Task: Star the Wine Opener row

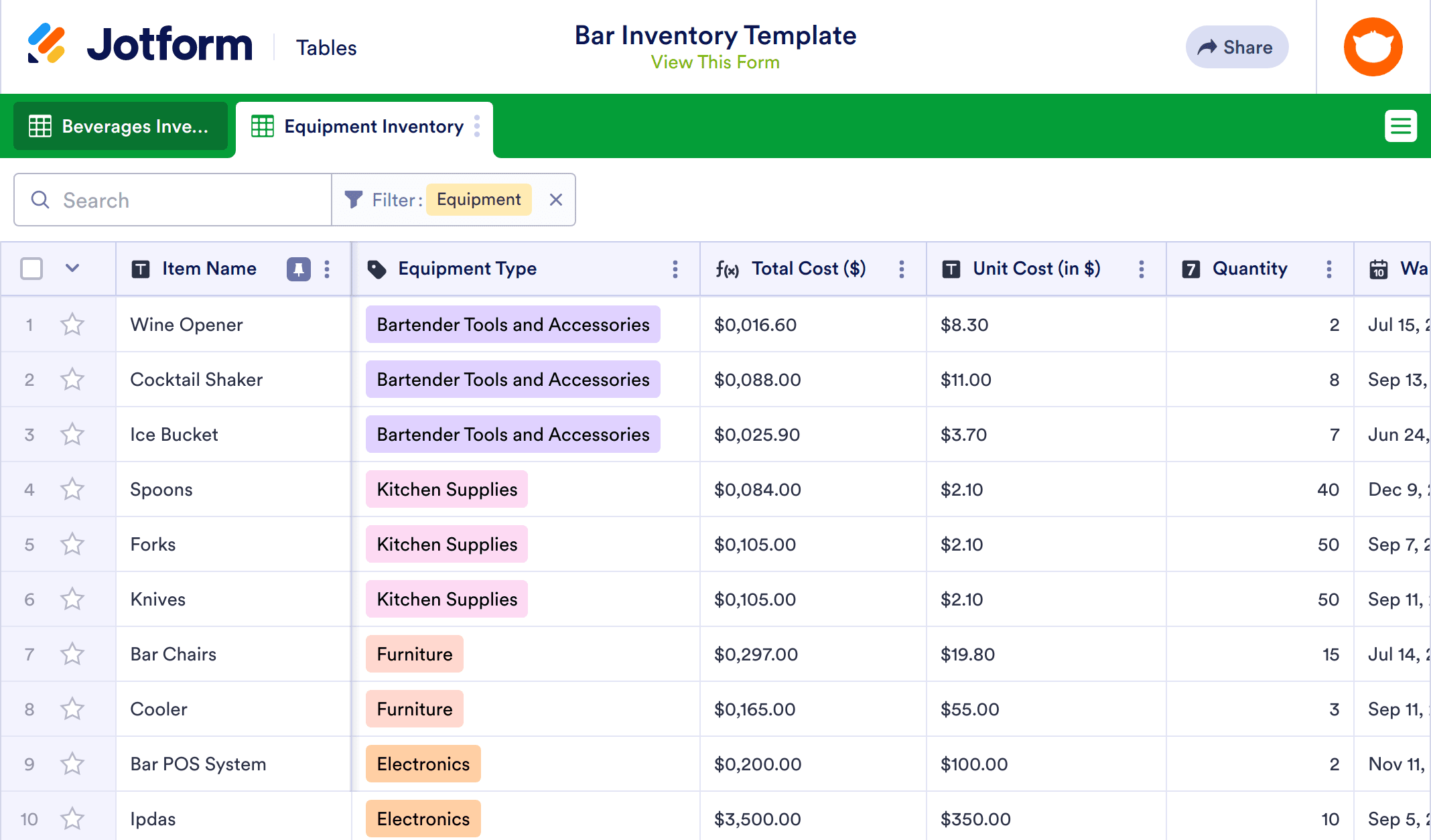Action: tap(72, 324)
